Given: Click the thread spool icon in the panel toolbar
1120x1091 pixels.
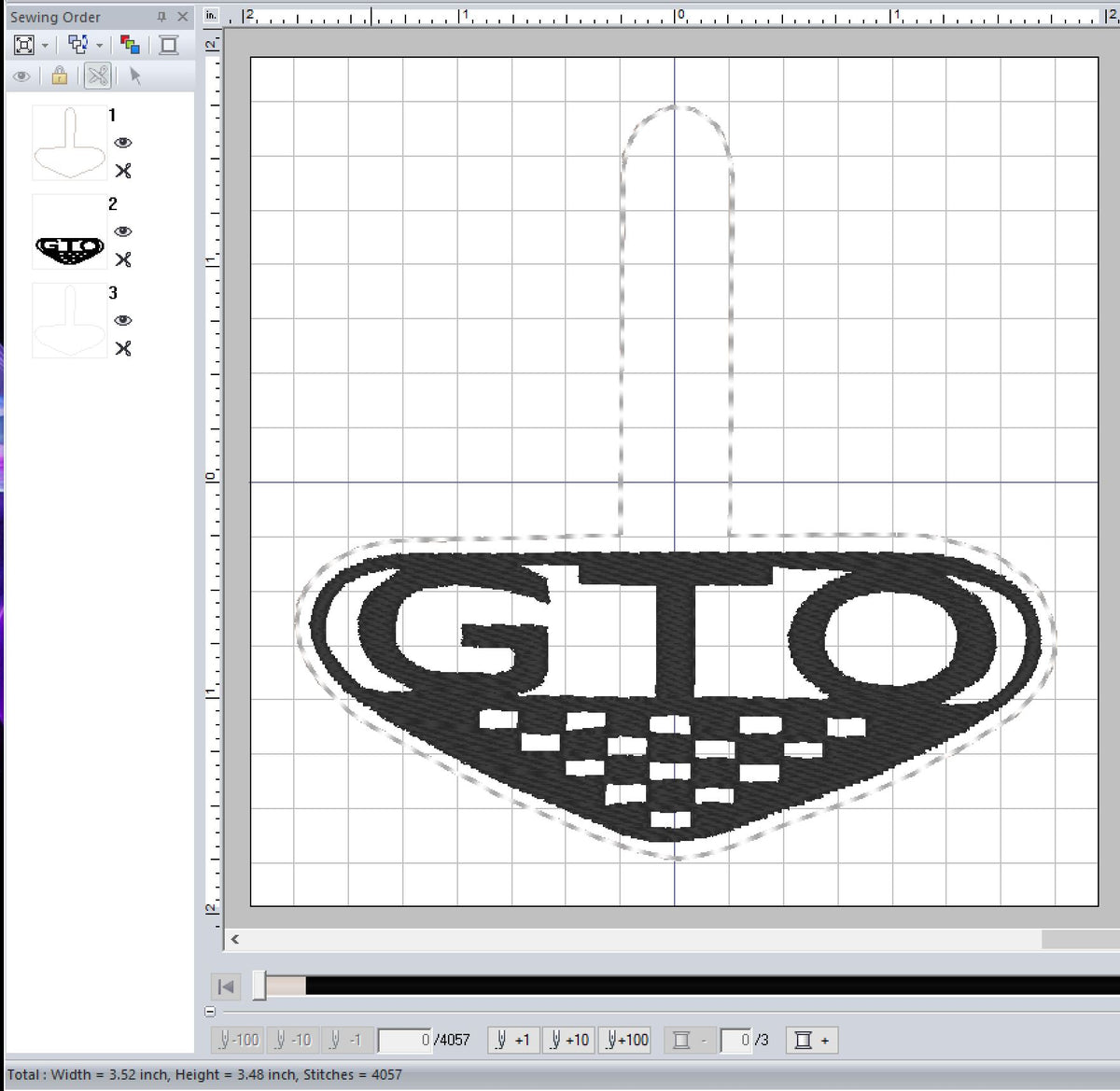Looking at the screenshot, I should point(169,45).
